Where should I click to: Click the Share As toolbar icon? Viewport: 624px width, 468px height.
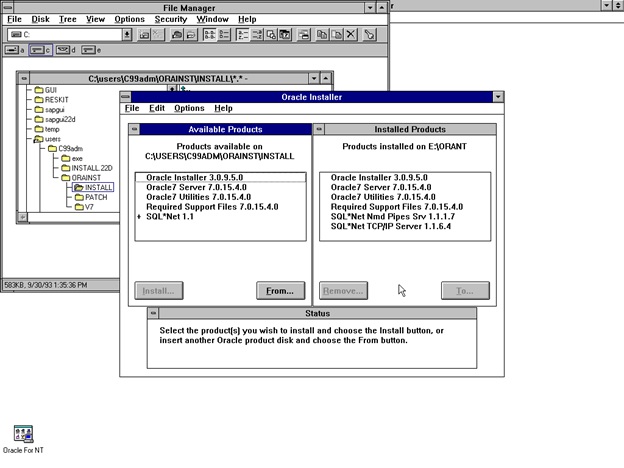coord(176,35)
